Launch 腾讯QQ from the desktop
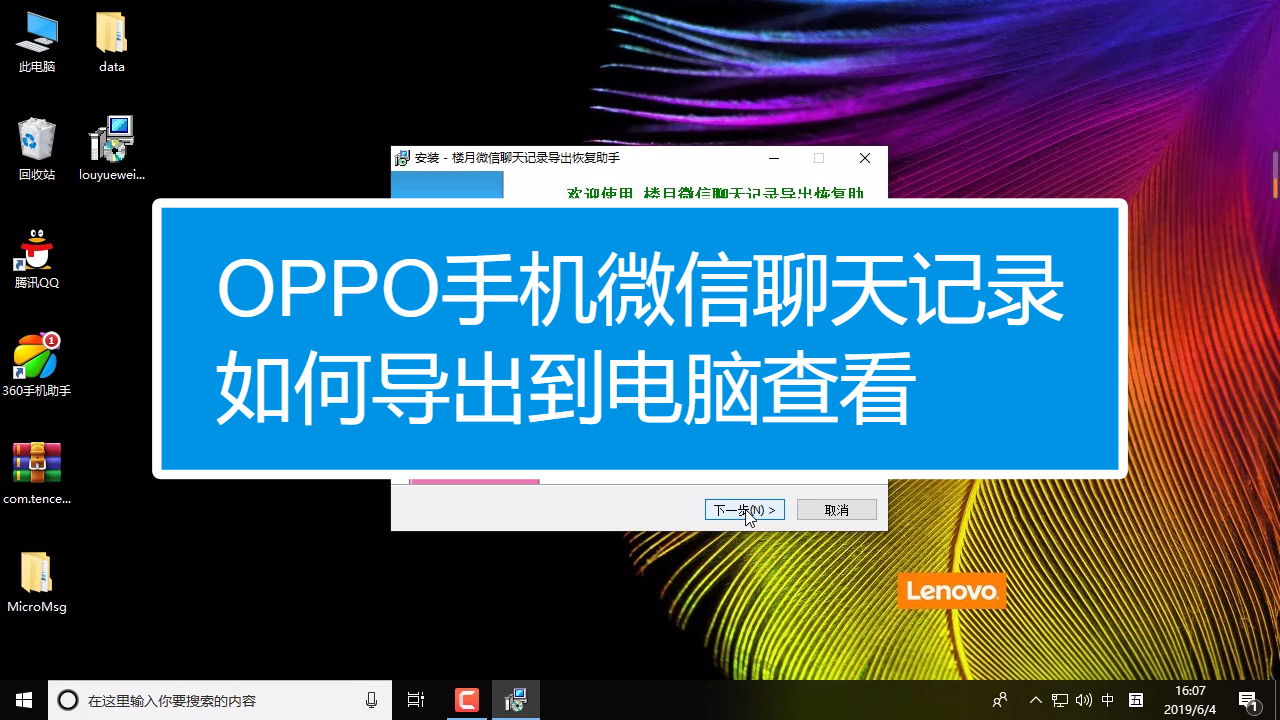Viewport: 1280px width, 720px height. pyautogui.click(x=37, y=258)
